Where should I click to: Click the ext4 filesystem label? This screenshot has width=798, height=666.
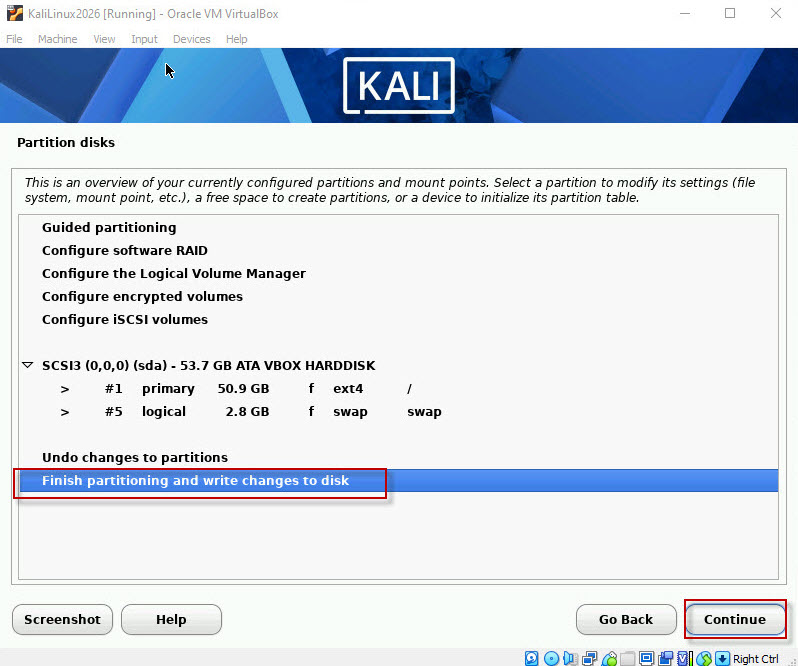(x=348, y=389)
